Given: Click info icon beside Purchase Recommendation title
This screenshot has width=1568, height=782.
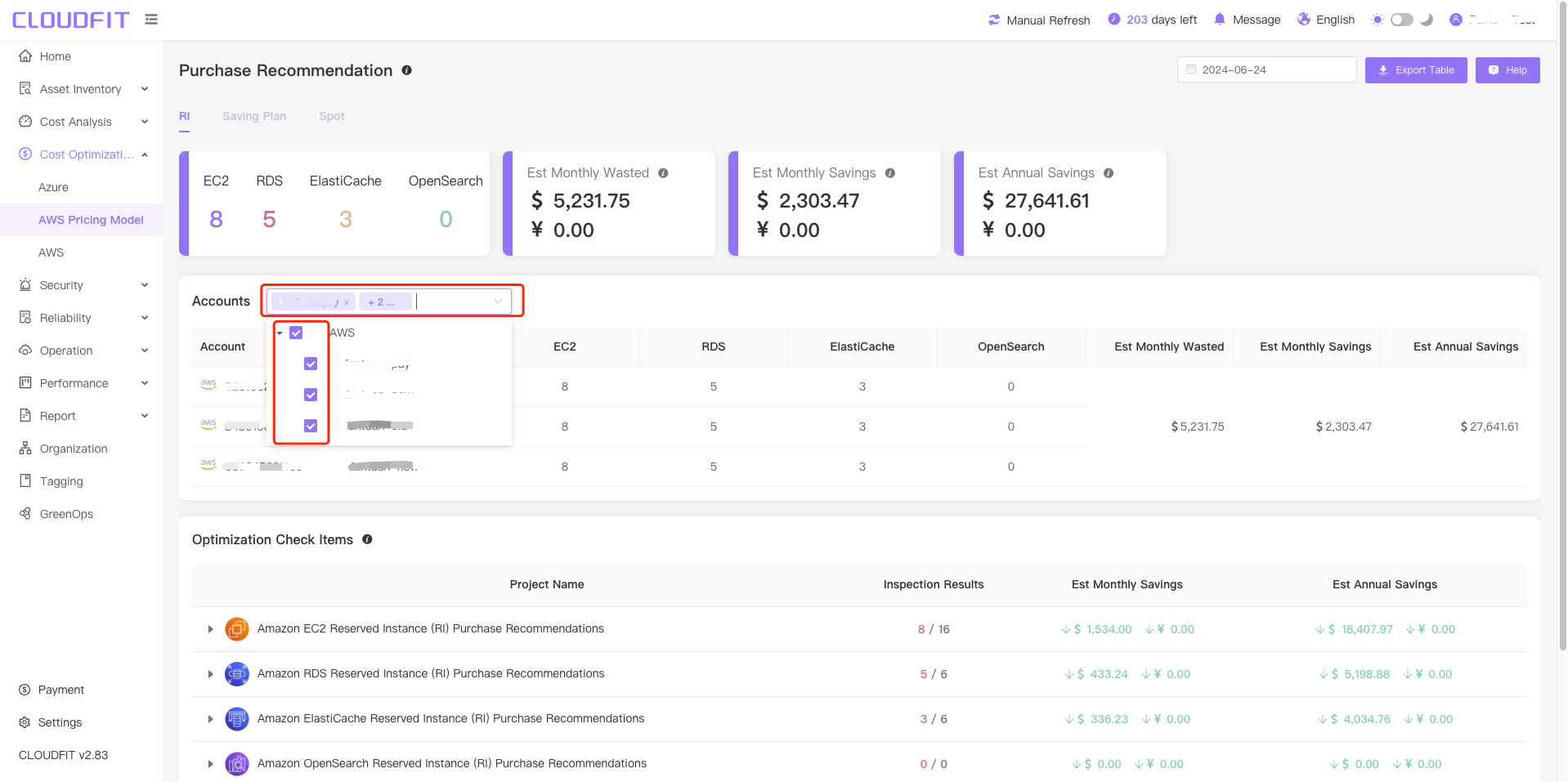Looking at the screenshot, I should tap(406, 70).
